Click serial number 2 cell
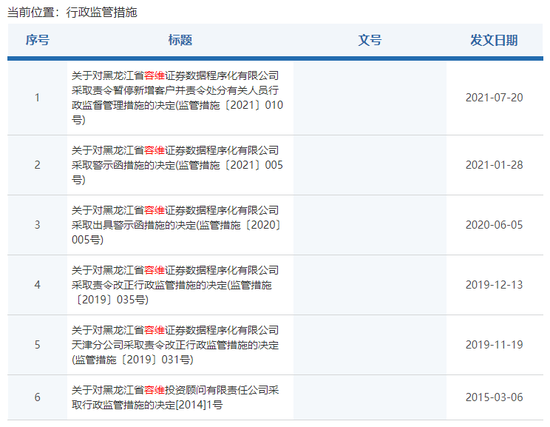 (x=37, y=165)
